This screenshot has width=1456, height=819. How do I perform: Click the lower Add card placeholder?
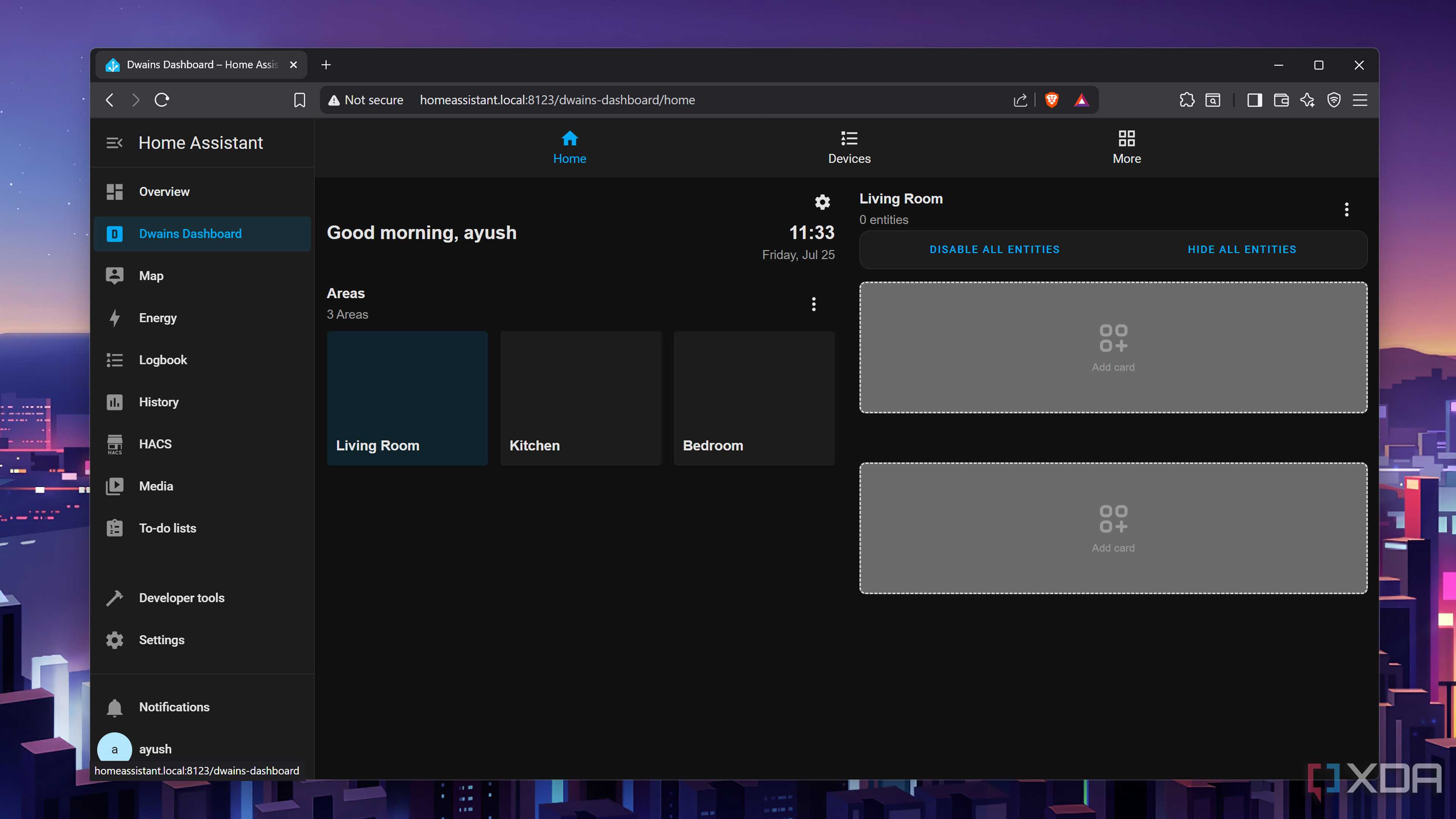tap(1114, 529)
